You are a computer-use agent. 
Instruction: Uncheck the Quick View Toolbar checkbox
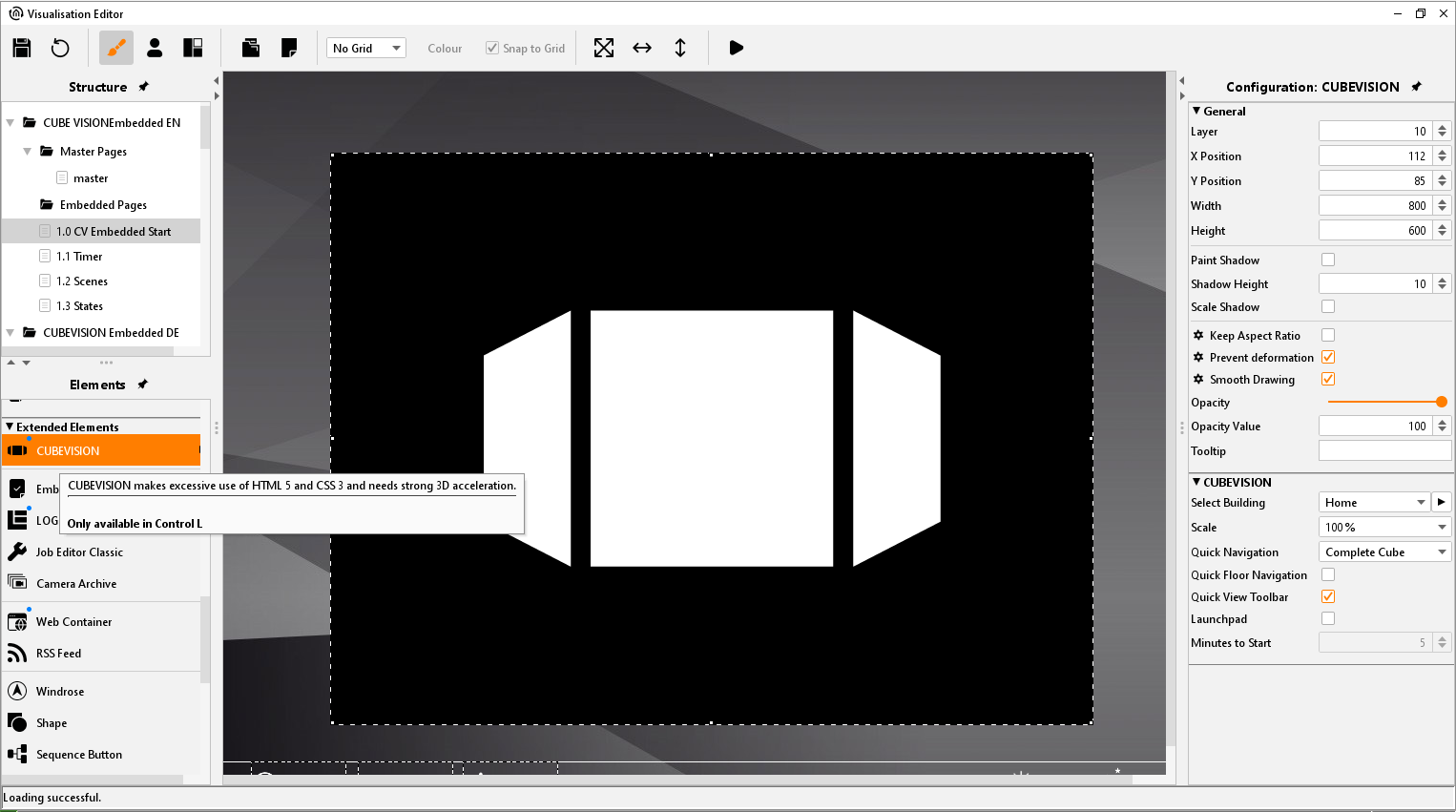[x=1328, y=596]
